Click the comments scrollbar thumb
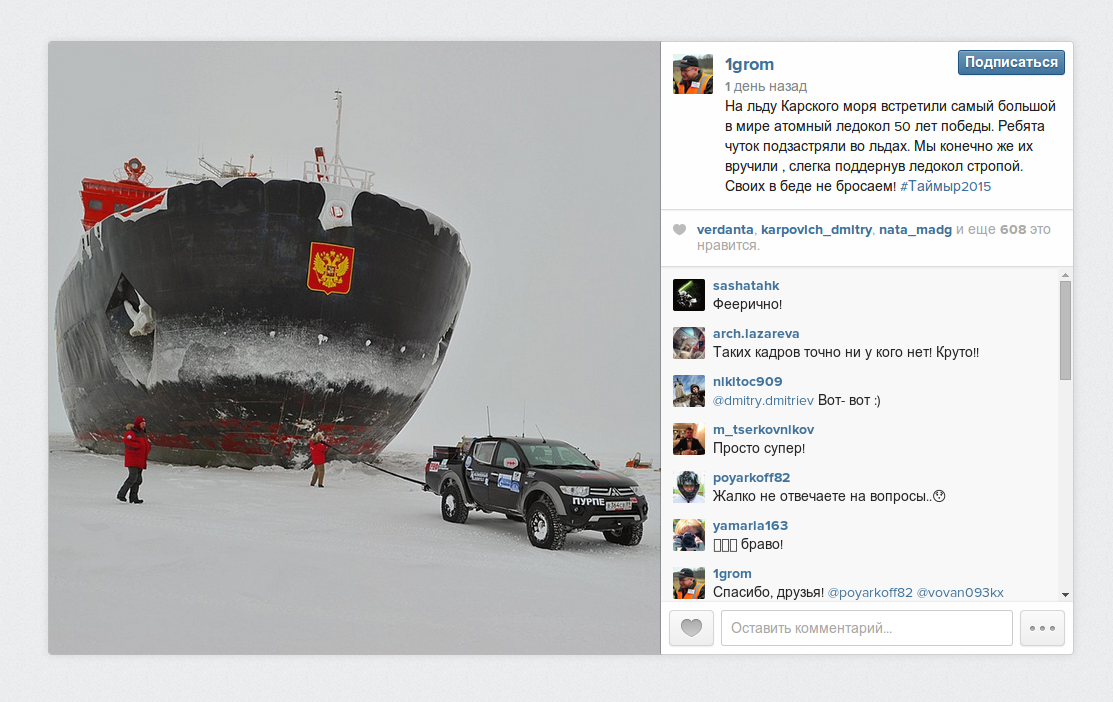The width and height of the screenshot is (1113, 702). pyautogui.click(x=1065, y=331)
